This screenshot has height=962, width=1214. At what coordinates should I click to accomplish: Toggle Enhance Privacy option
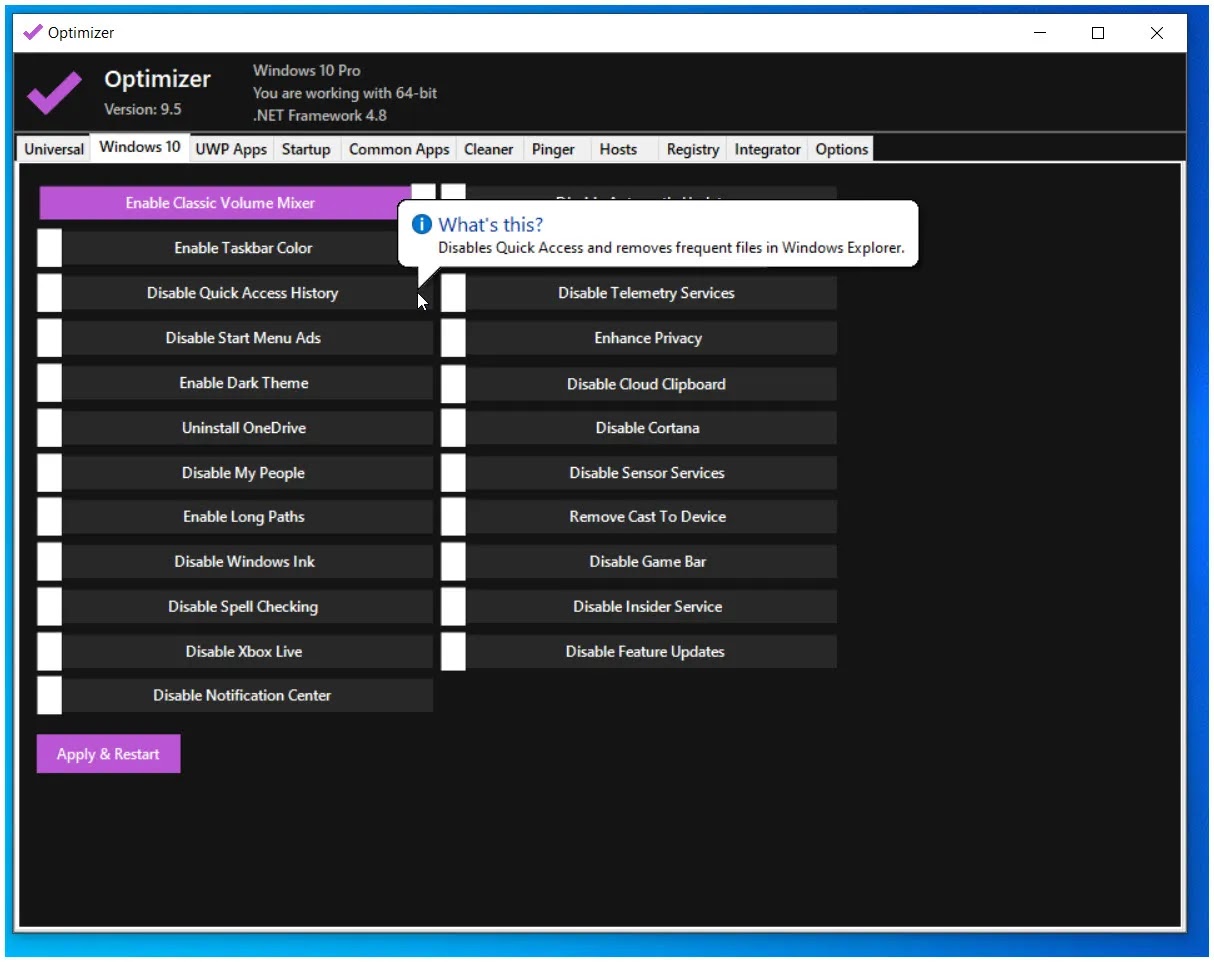(x=639, y=338)
